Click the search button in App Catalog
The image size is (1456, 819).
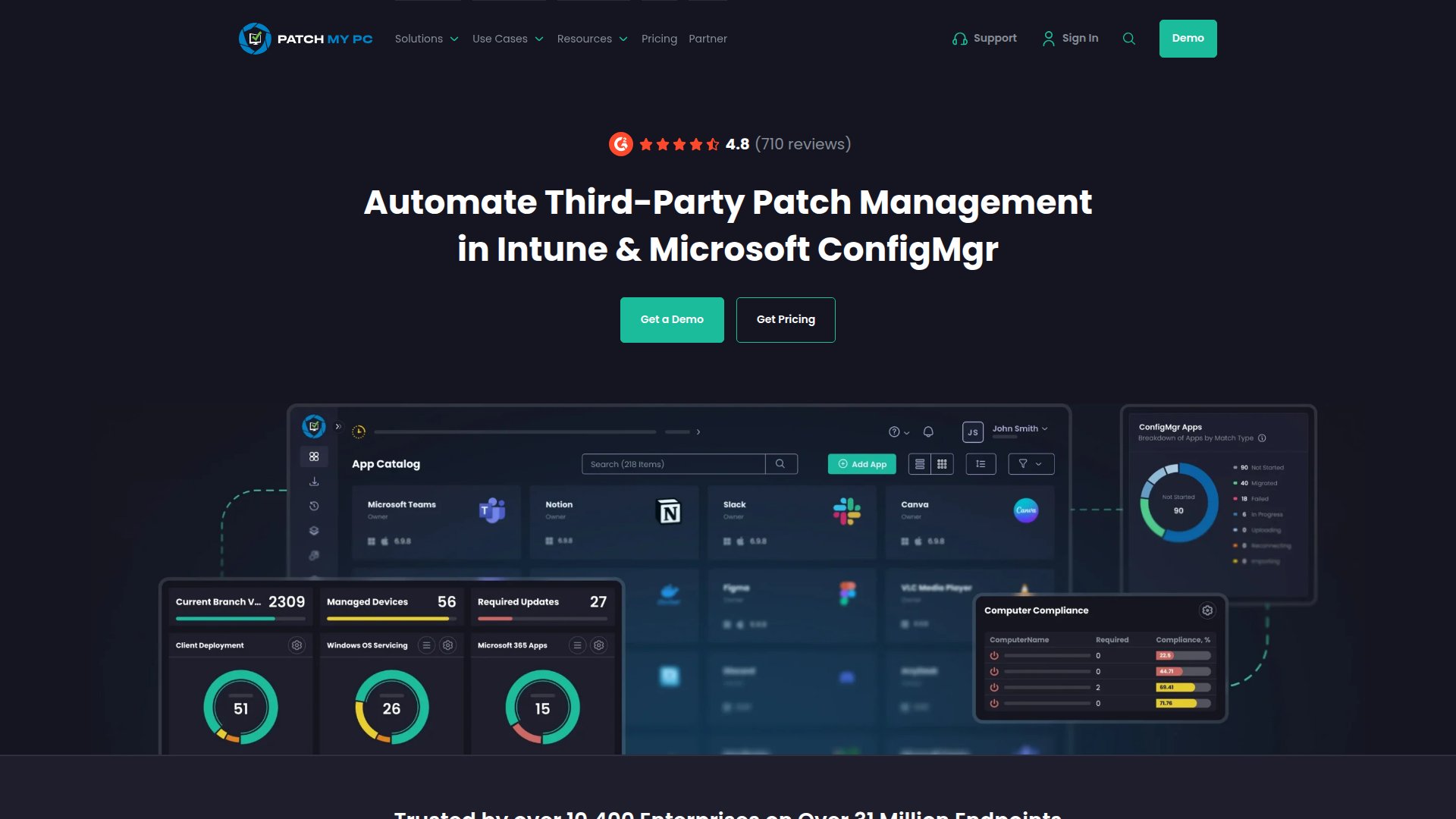pos(780,464)
